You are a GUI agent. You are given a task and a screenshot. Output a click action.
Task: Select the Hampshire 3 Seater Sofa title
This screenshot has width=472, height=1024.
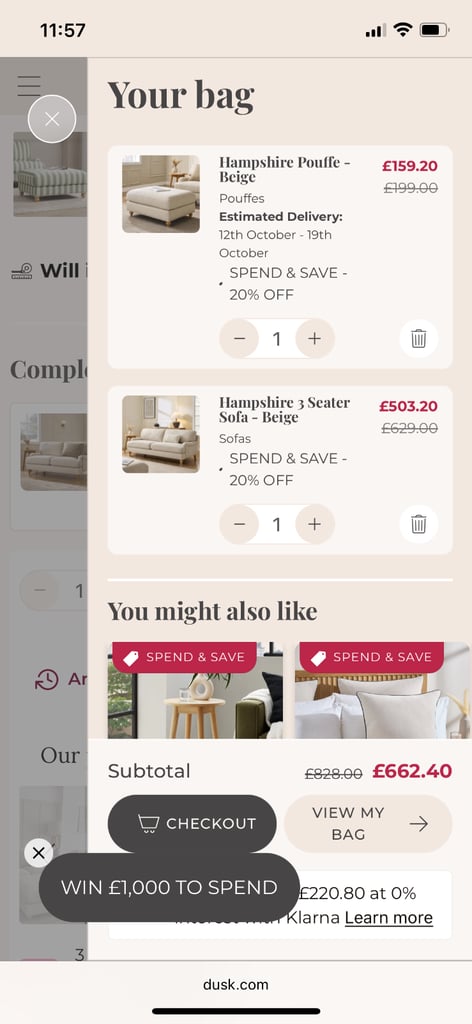click(284, 409)
